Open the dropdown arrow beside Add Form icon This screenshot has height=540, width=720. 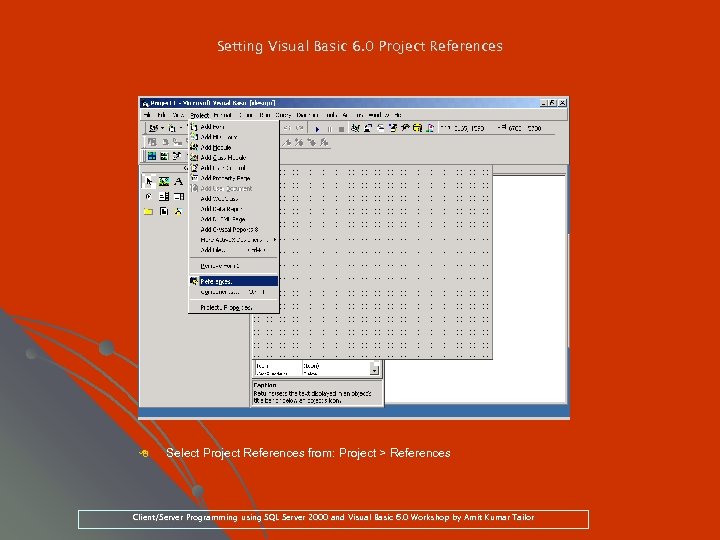[180, 128]
